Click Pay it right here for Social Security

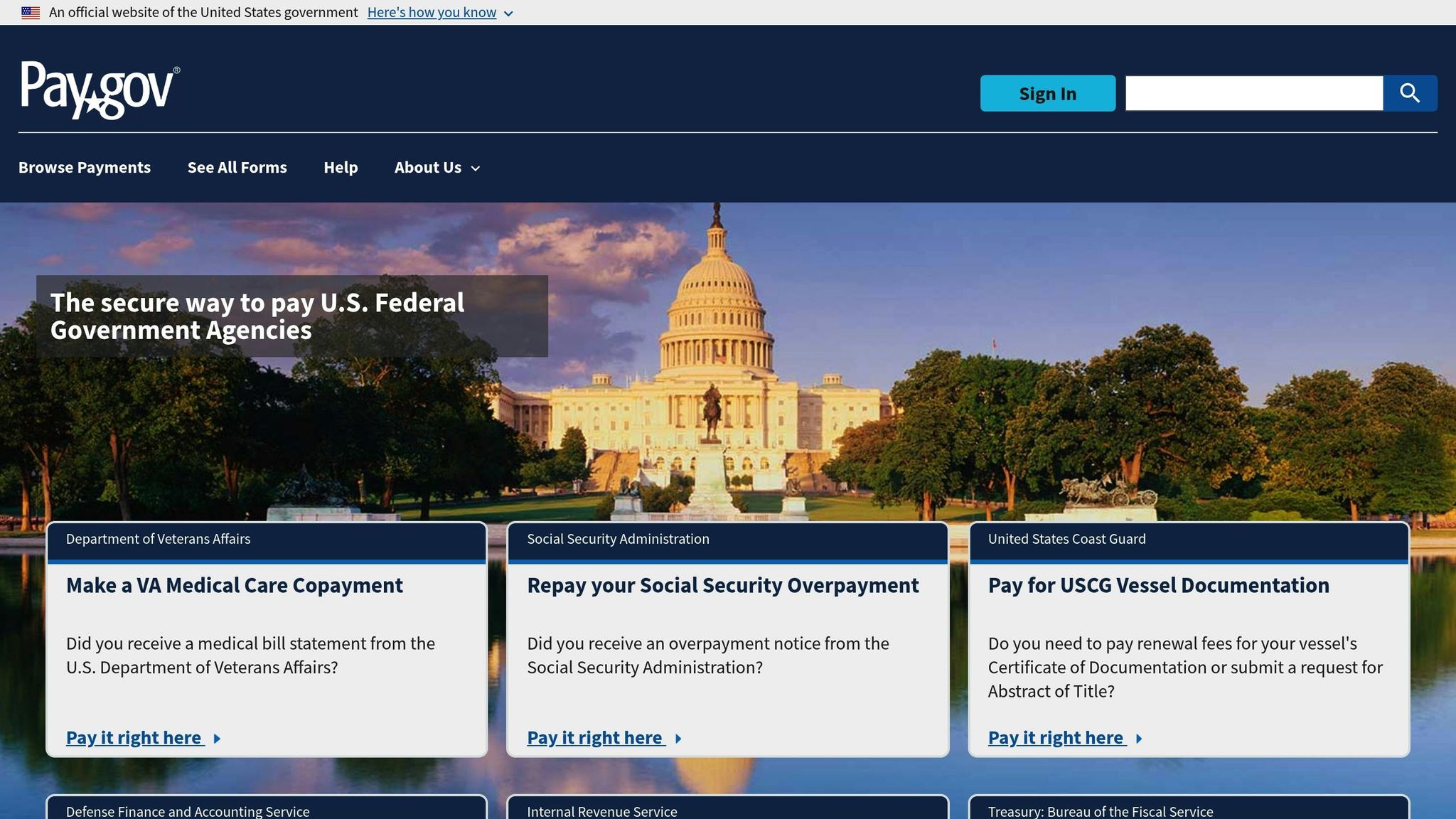point(595,738)
